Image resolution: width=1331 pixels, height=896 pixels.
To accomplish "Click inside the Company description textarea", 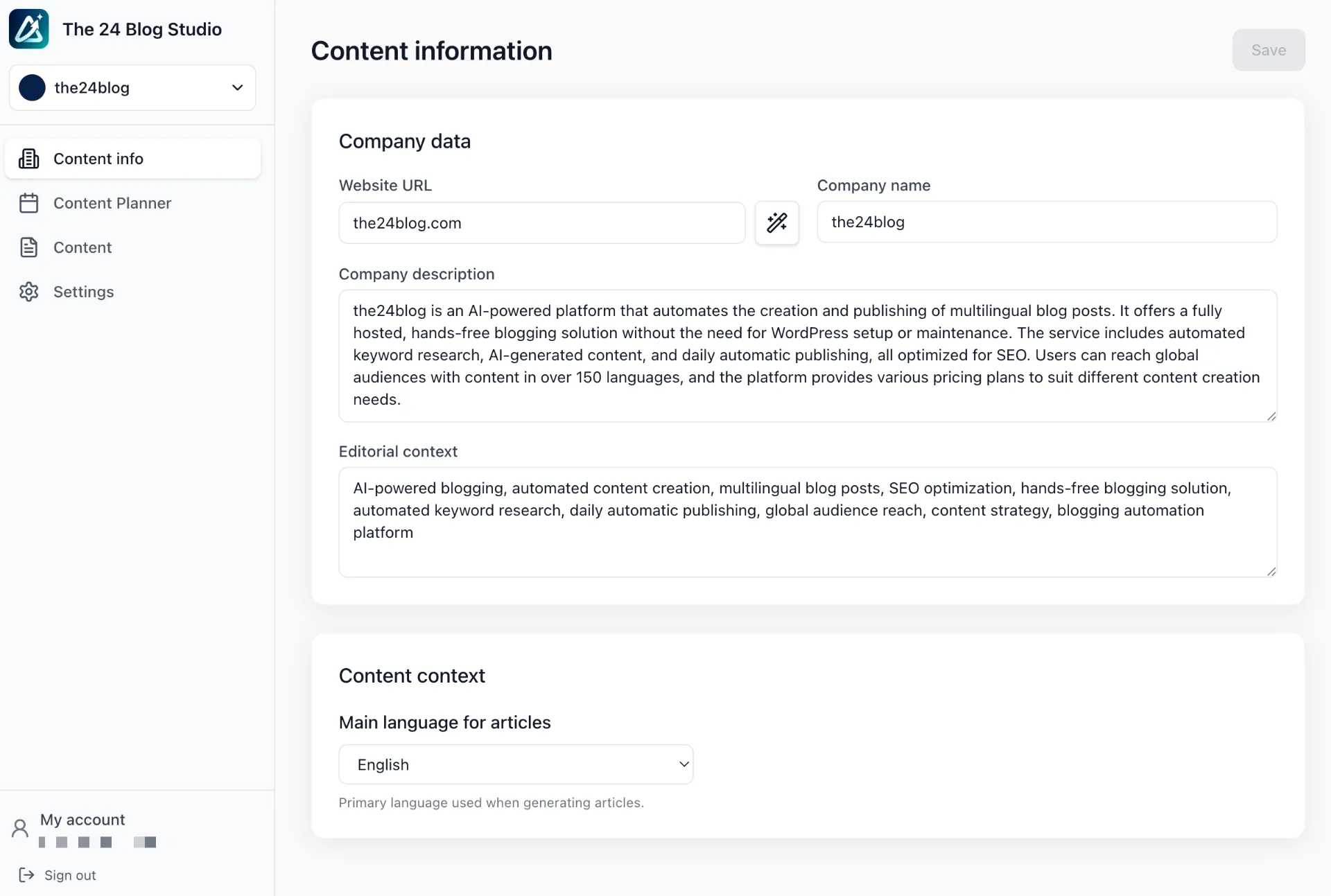I will point(807,355).
